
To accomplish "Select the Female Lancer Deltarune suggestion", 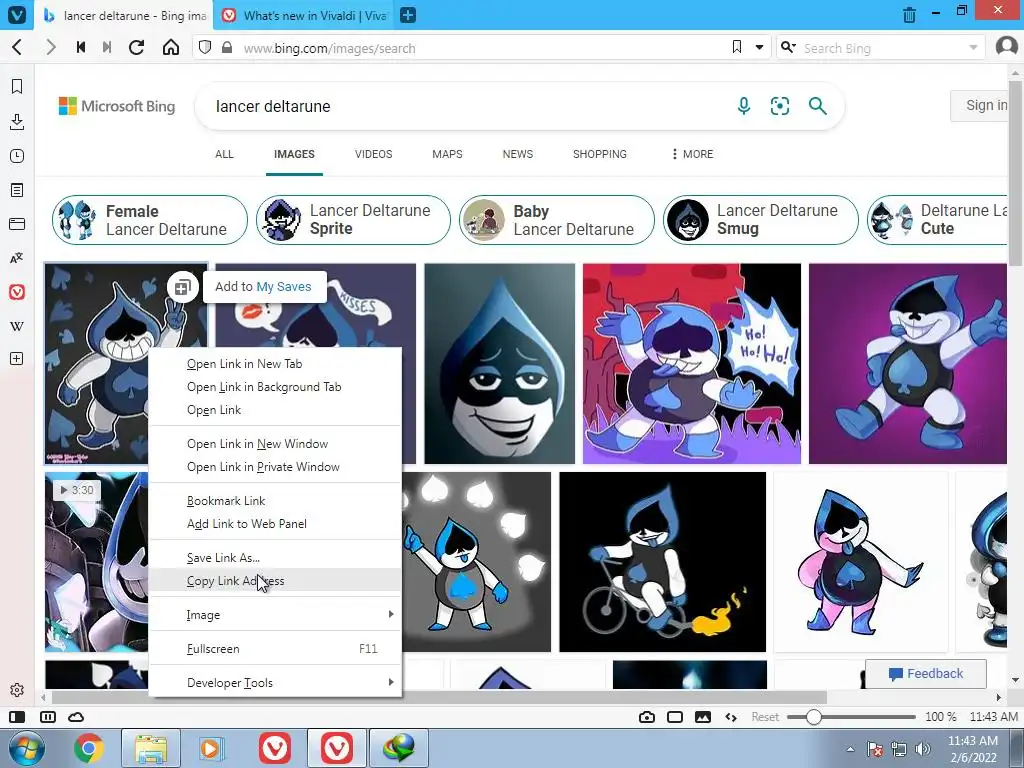I will tap(150, 220).
